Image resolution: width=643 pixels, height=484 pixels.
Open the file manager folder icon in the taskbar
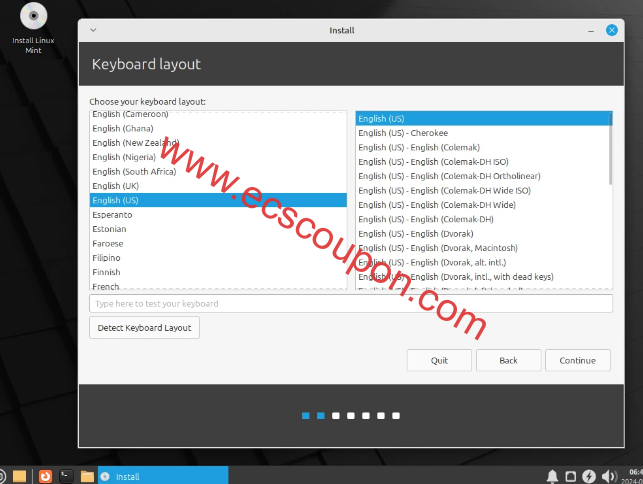click(x=19, y=476)
